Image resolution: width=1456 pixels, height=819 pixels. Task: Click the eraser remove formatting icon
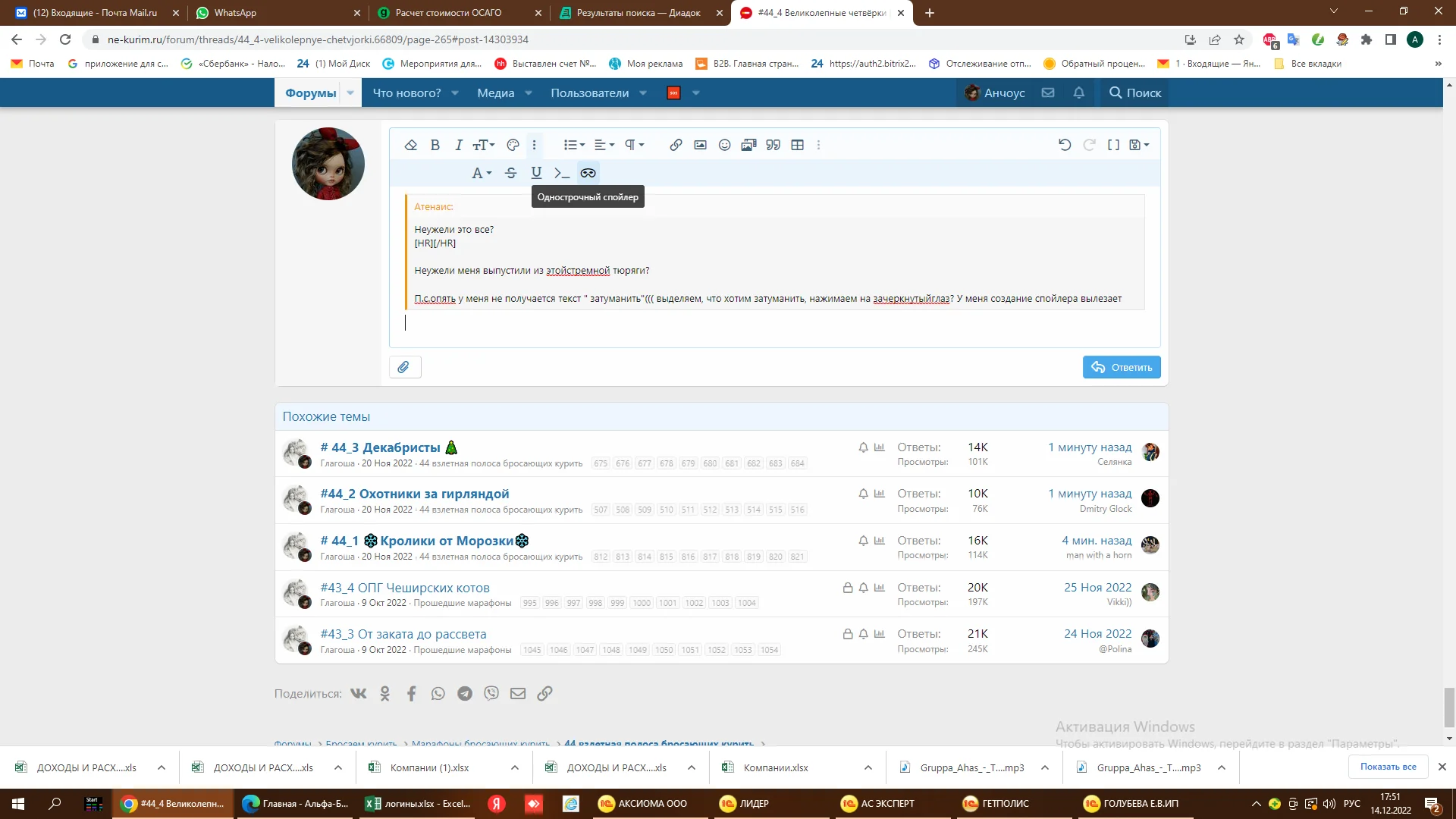410,145
